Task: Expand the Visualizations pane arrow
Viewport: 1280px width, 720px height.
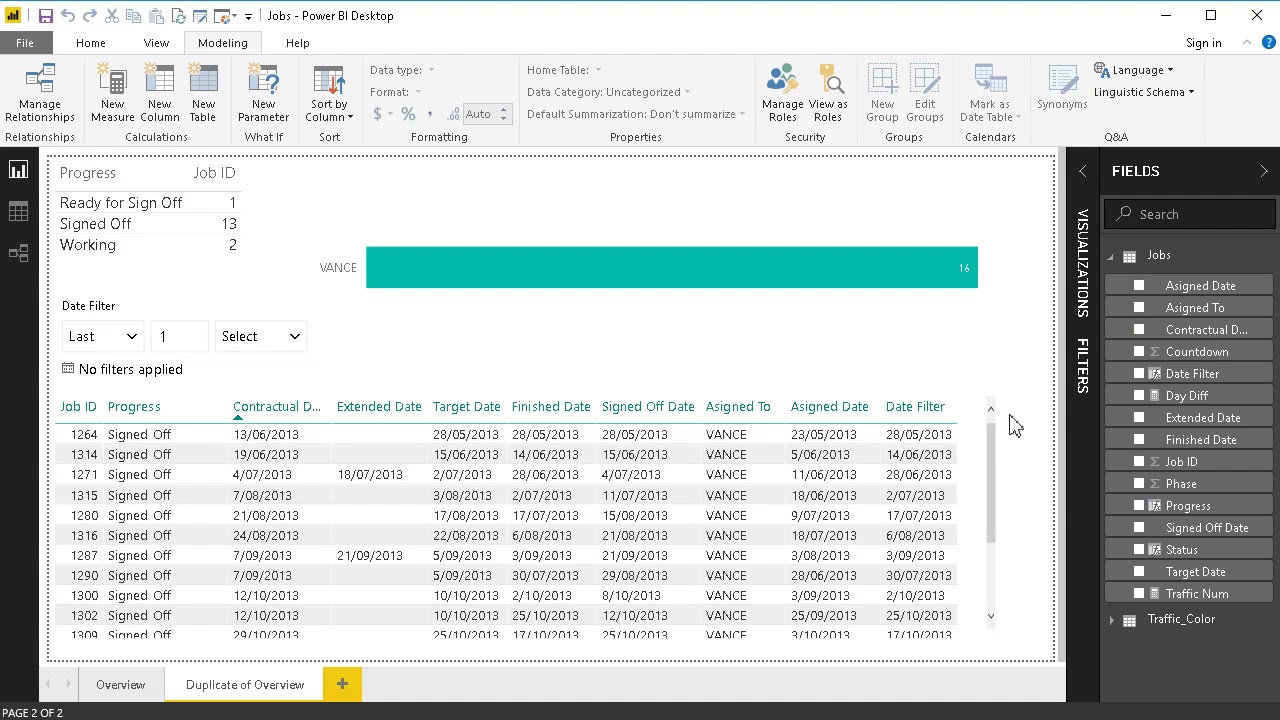Action: pos(1082,171)
